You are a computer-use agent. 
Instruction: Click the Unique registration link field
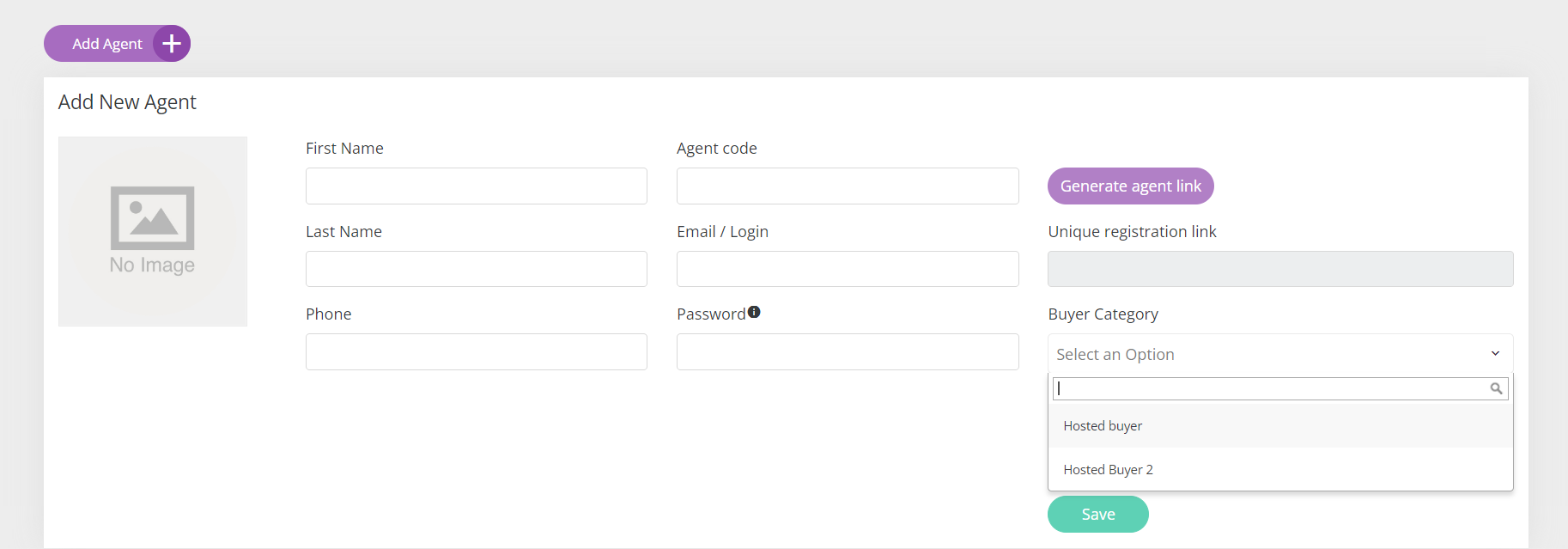click(1280, 269)
